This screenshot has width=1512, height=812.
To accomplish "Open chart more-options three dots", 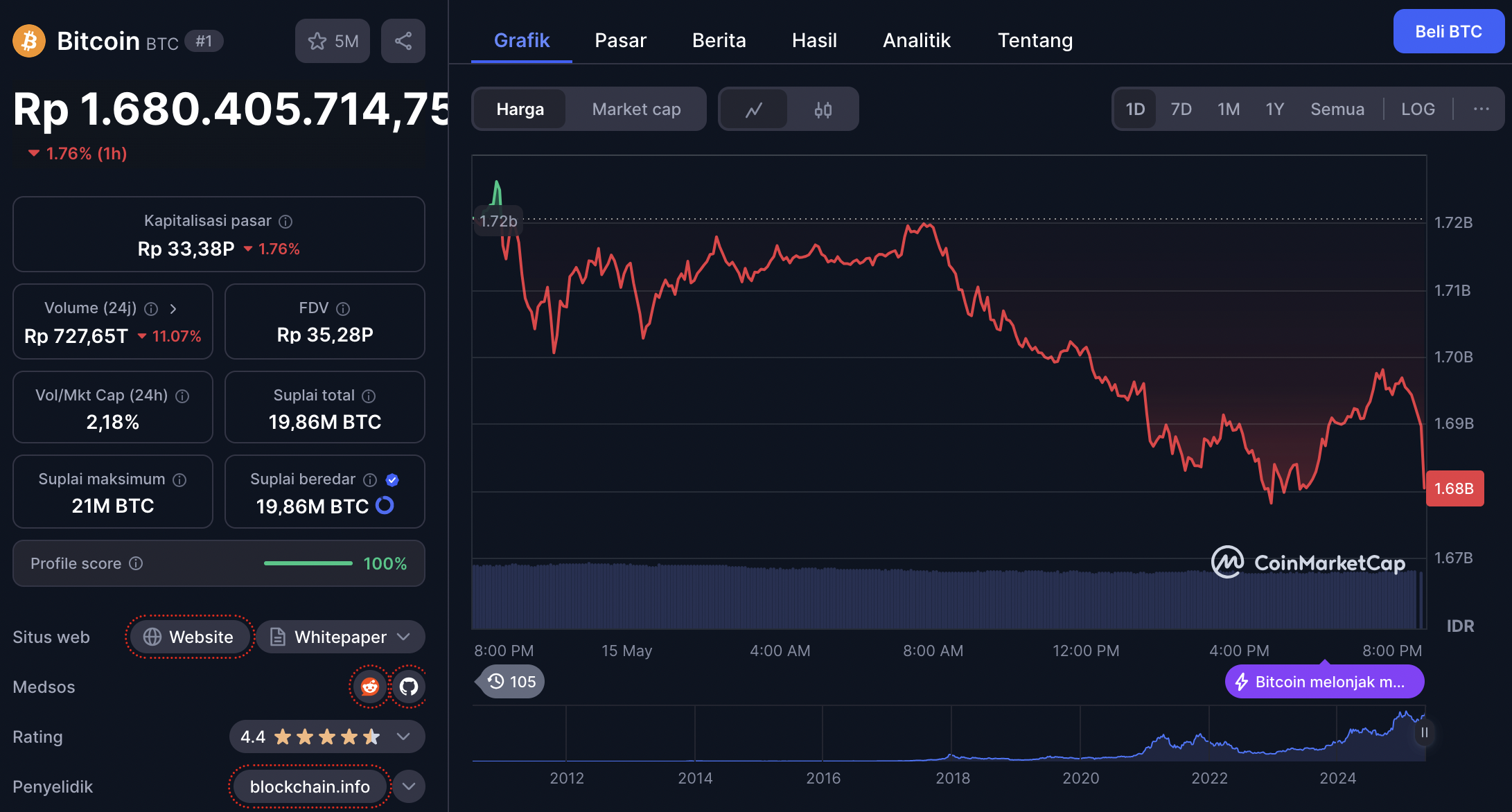I will (x=1481, y=109).
